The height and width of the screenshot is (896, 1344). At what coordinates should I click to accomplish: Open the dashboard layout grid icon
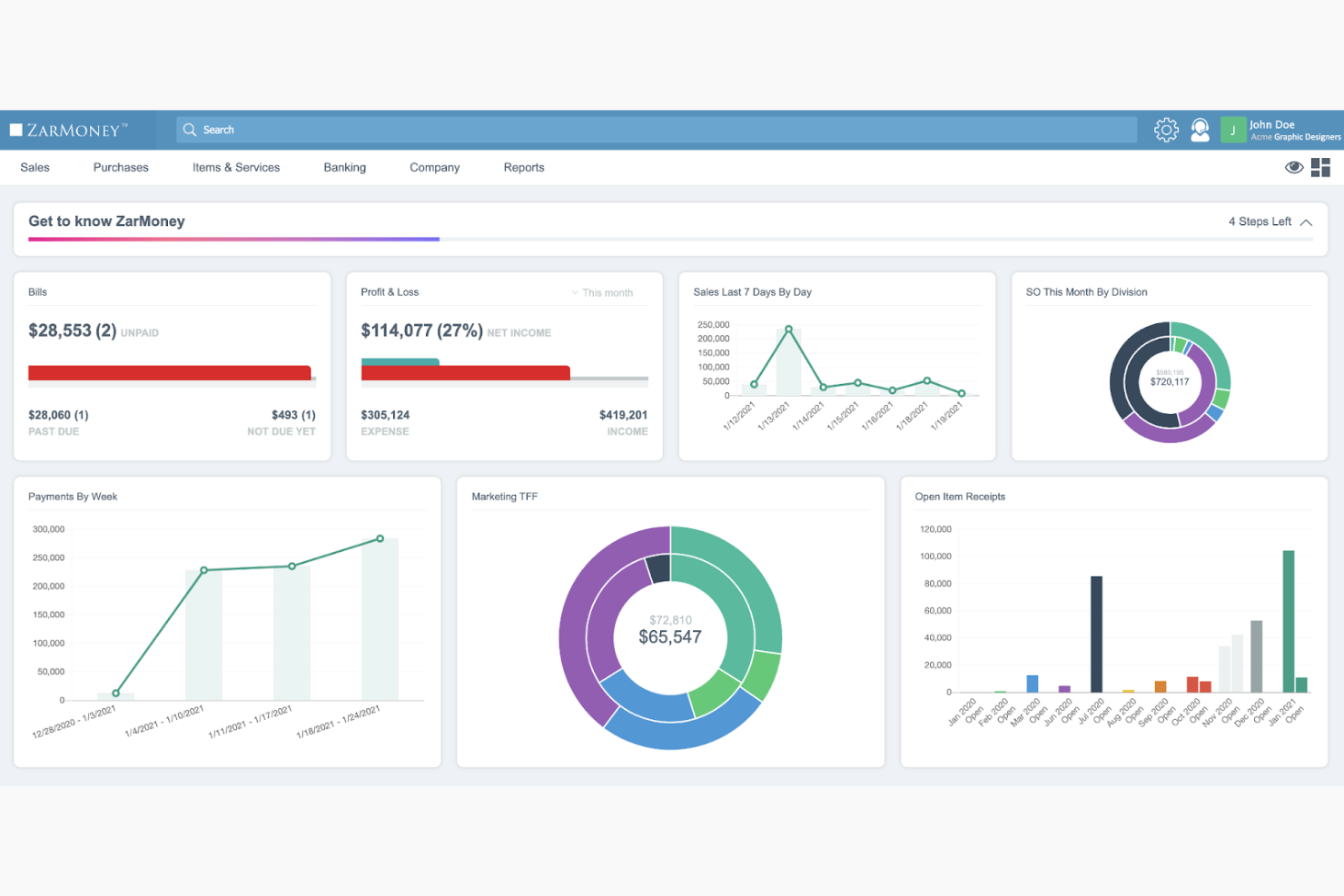coord(1321,167)
